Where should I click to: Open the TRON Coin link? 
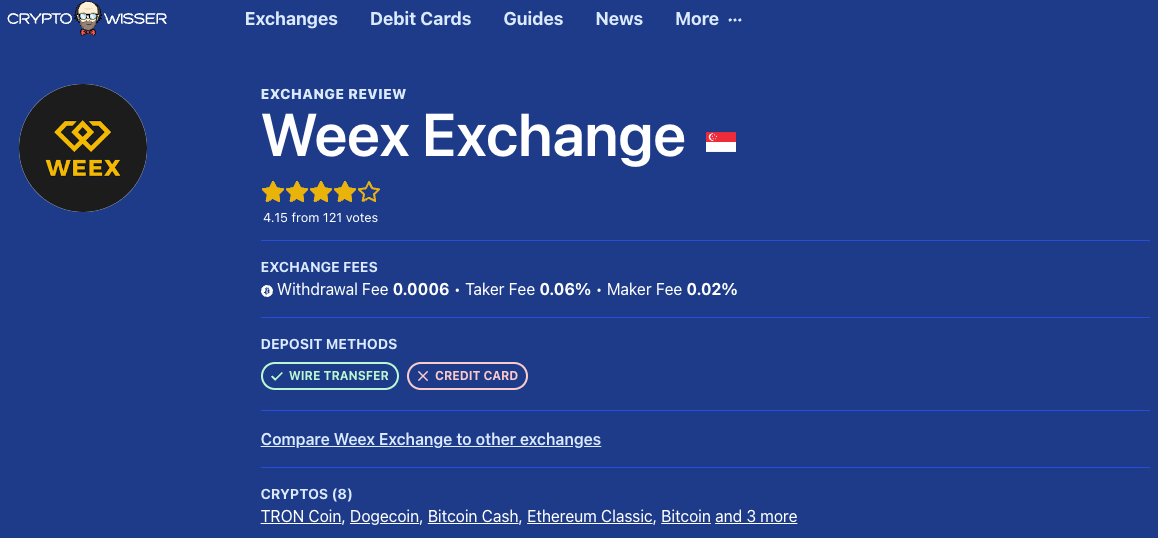[302, 517]
